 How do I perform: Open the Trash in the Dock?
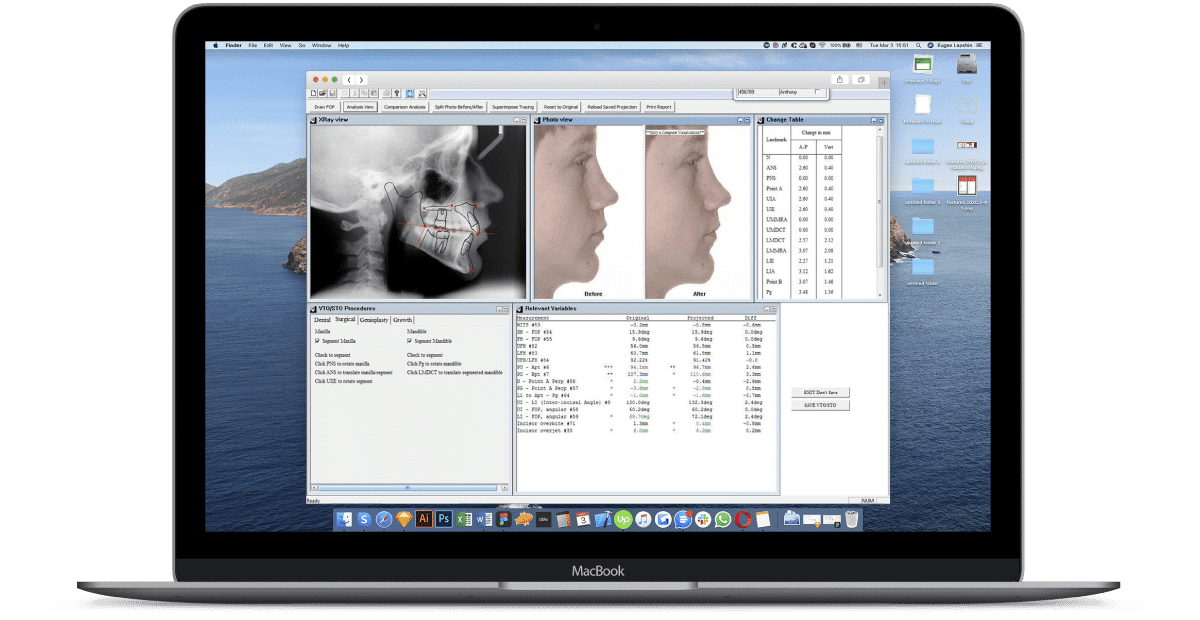pyautogui.click(x=851, y=519)
